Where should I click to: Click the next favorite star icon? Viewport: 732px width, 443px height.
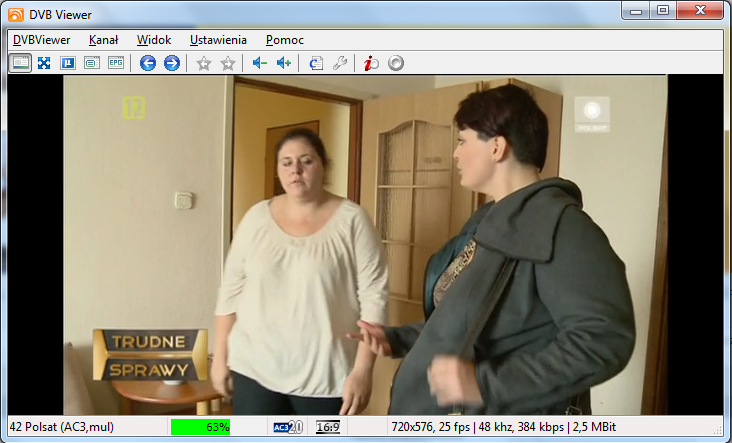(228, 63)
